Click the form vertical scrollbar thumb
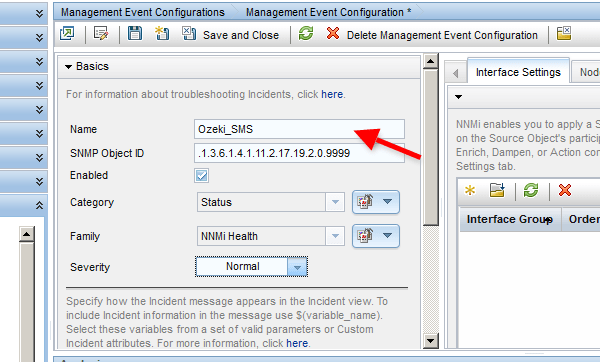 point(431,147)
